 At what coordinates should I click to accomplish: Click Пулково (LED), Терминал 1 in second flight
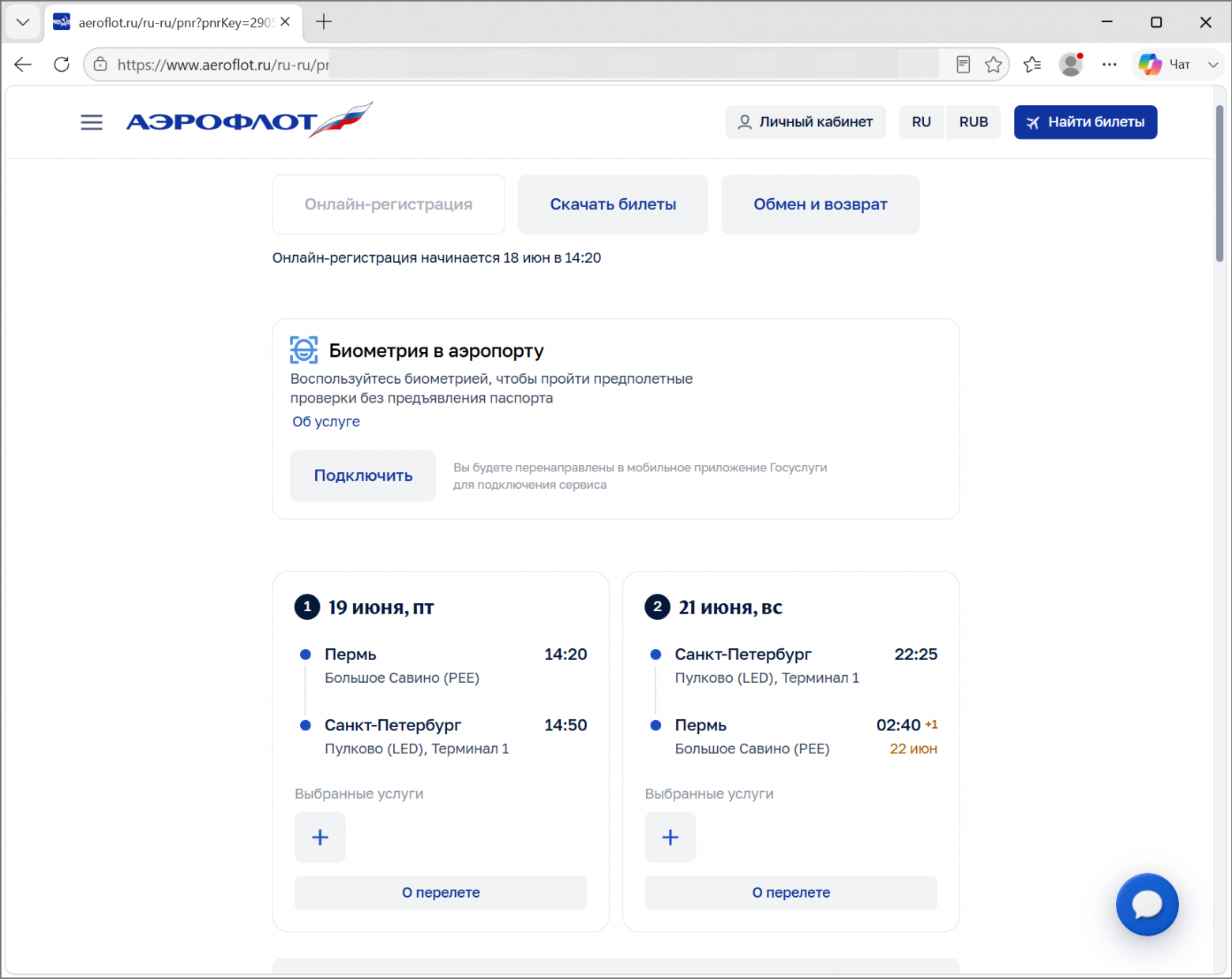tap(767, 678)
